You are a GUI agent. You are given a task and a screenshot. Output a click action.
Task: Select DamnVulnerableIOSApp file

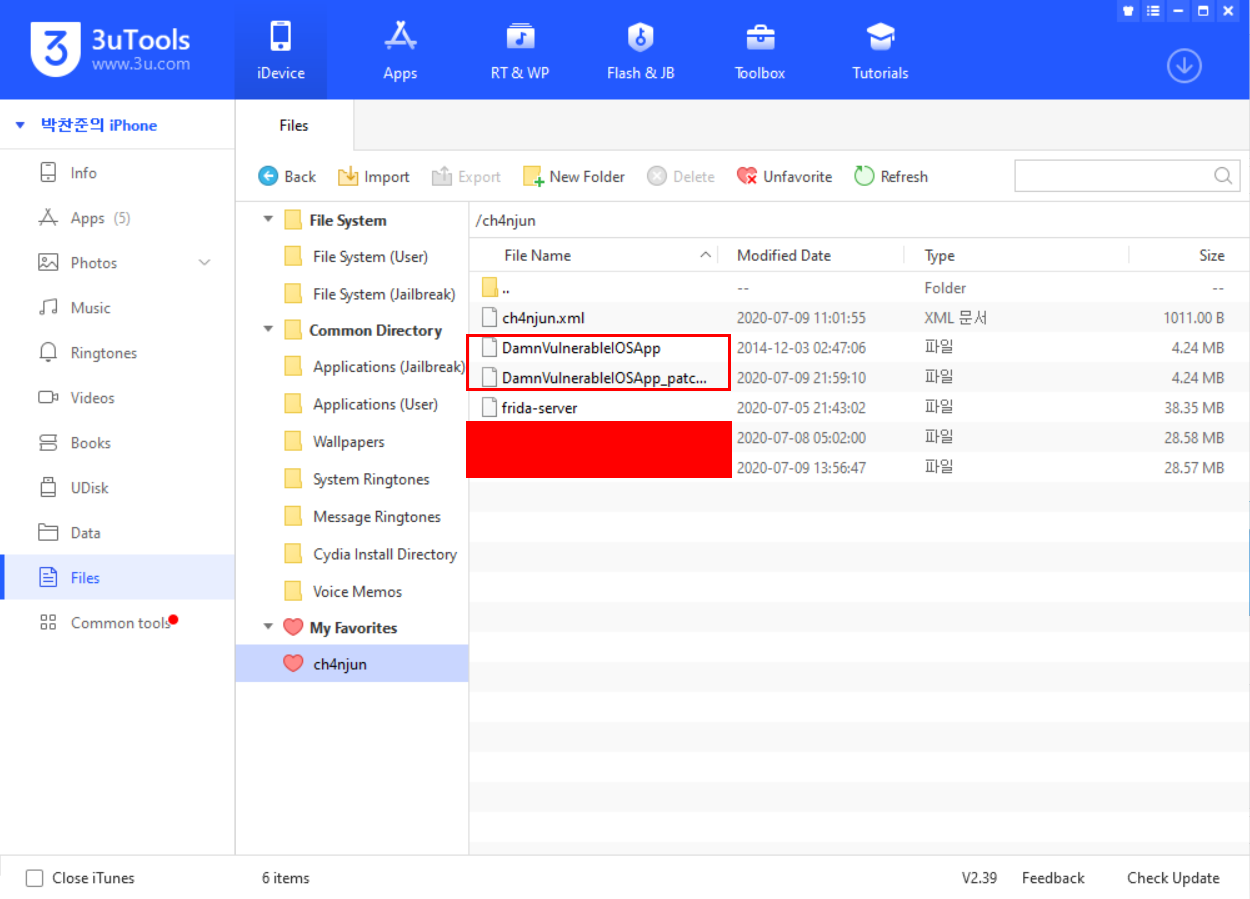(859, 348)
